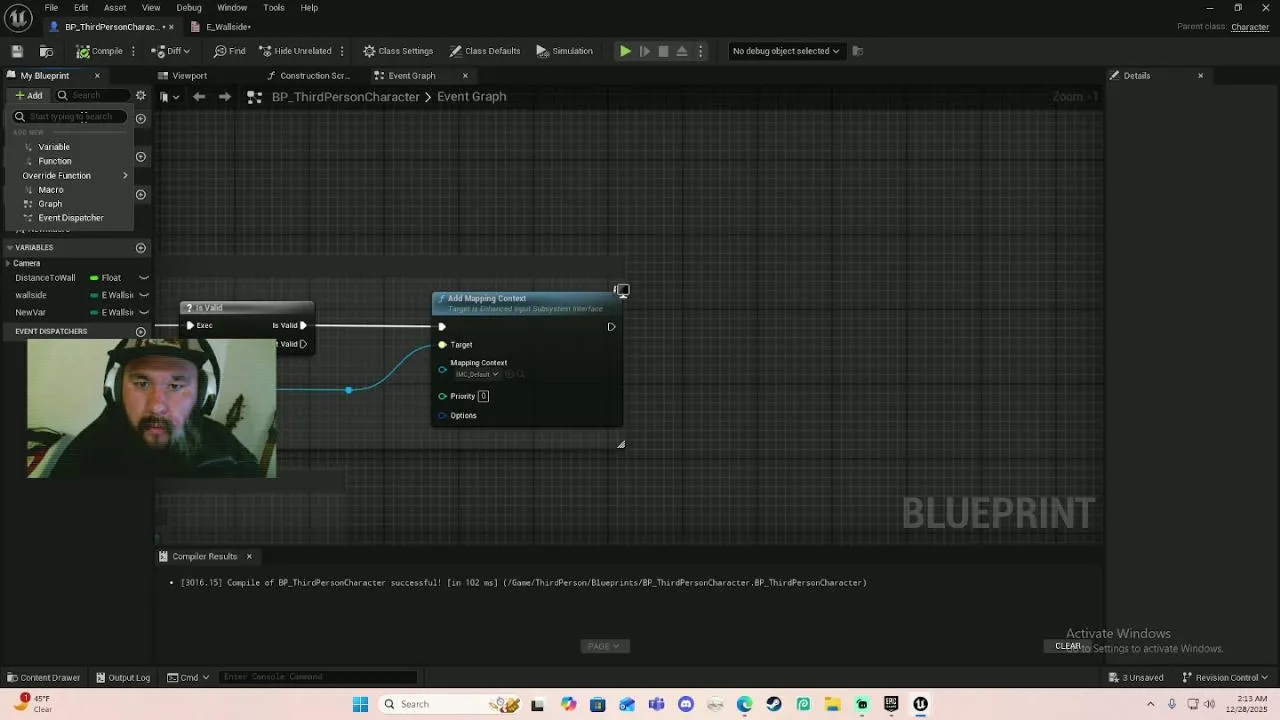Open Class Settings
Image resolution: width=1280 pixels, height=720 pixels.
[398, 51]
